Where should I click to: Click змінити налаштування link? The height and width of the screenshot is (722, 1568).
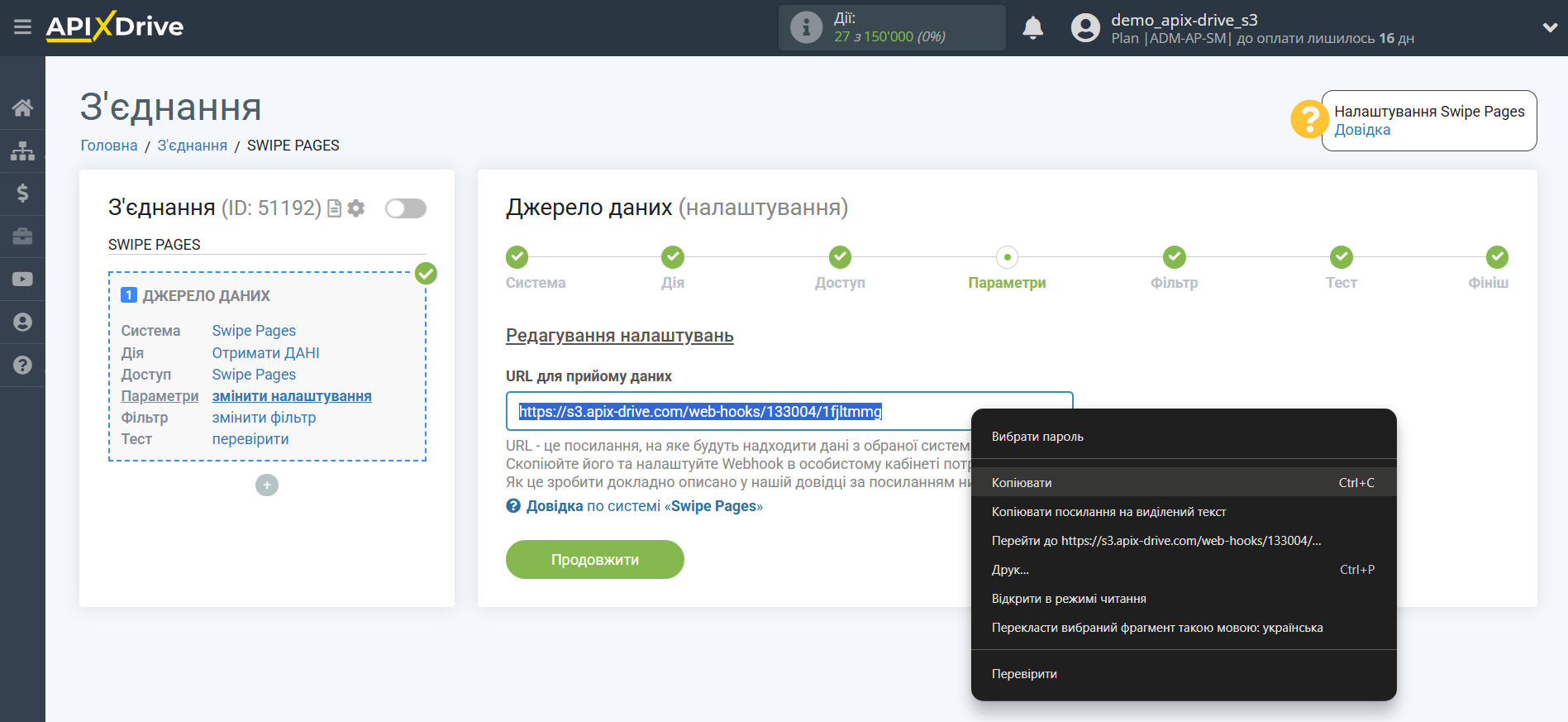click(x=292, y=396)
